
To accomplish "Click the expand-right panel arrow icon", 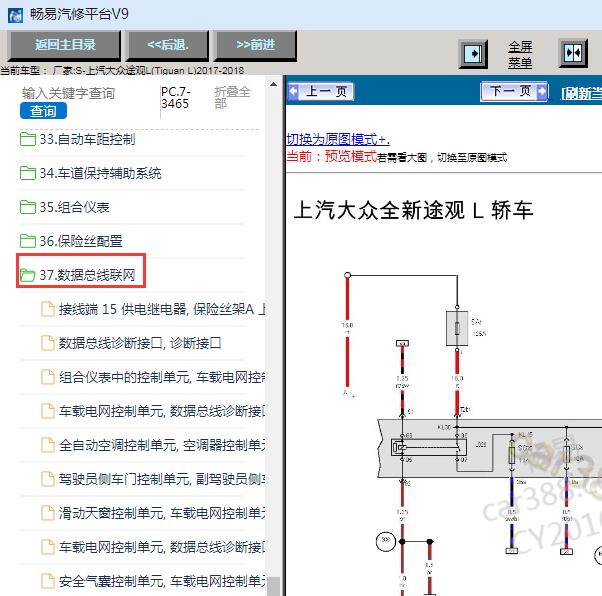I will coord(473,54).
